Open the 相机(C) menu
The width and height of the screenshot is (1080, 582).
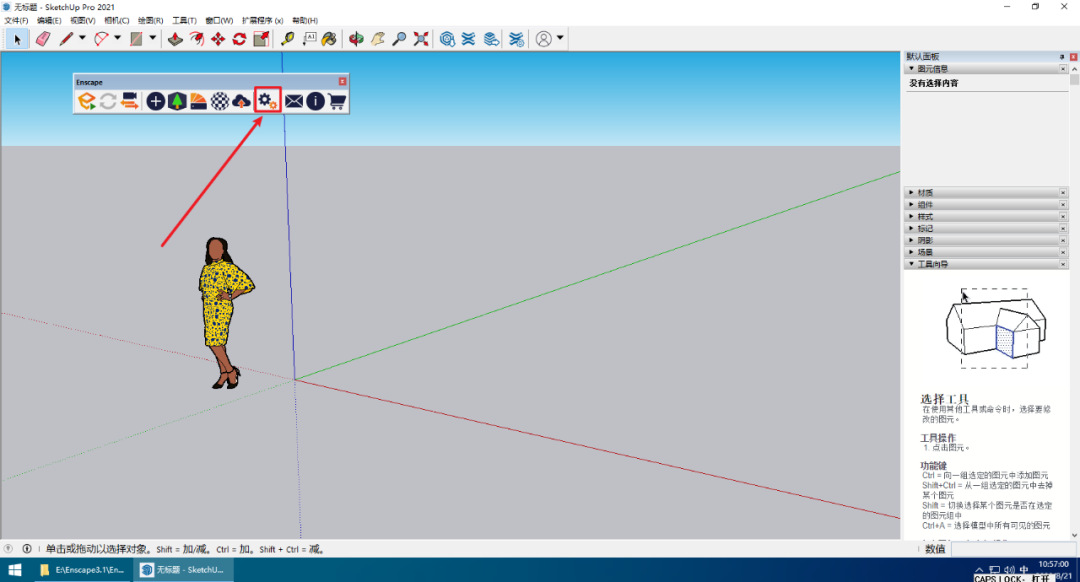(117, 20)
